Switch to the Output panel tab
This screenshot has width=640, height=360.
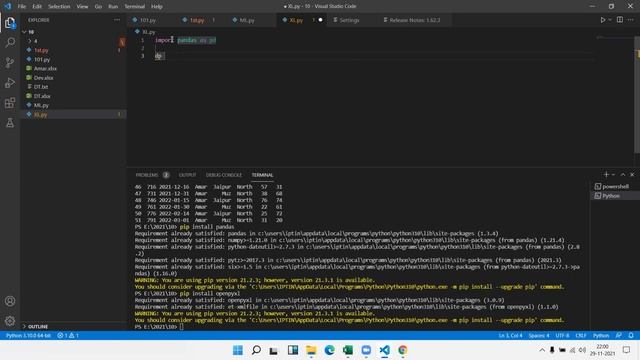click(x=187, y=175)
